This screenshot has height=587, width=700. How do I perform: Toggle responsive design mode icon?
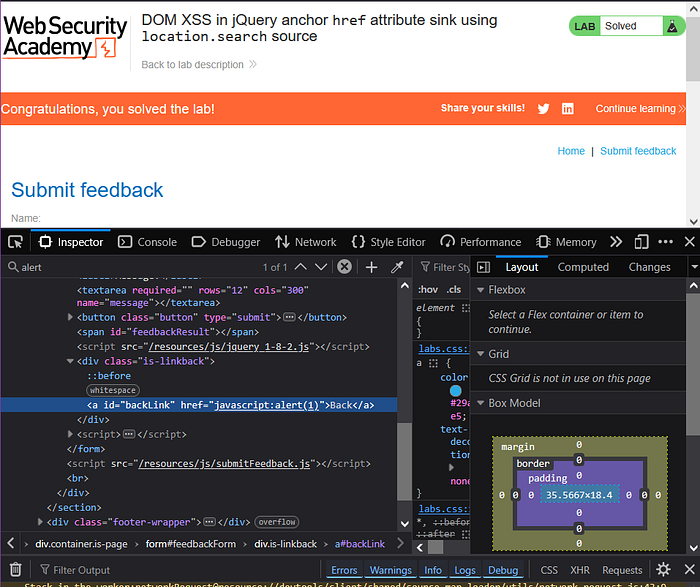(x=641, y=242)
